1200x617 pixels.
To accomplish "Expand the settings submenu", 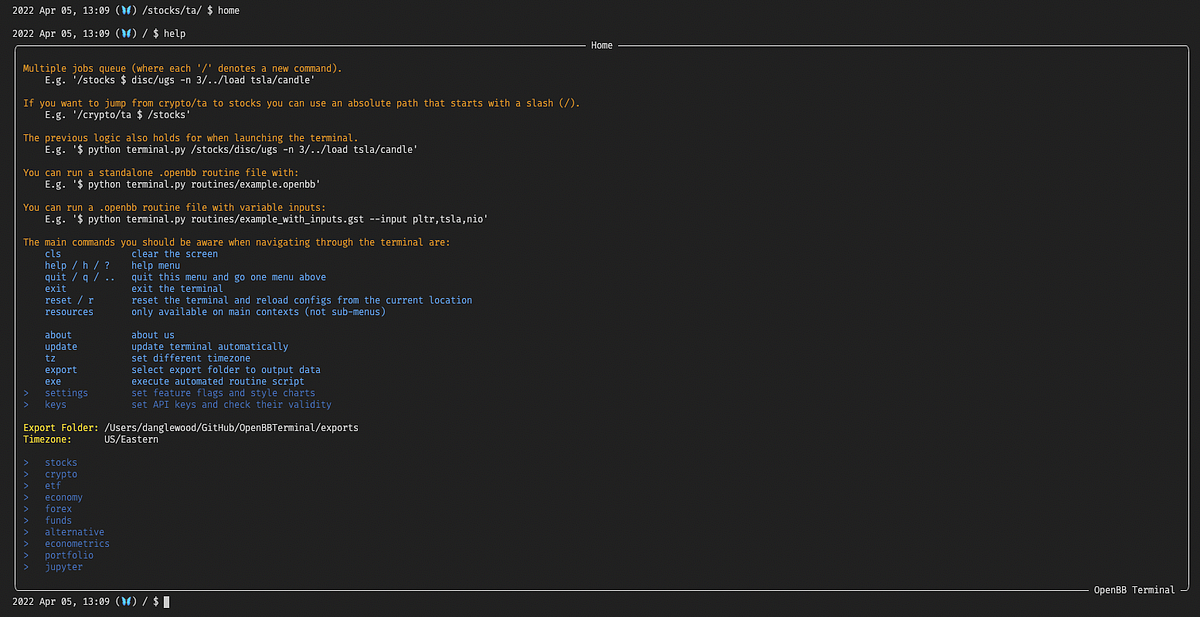I will (65, 392).
